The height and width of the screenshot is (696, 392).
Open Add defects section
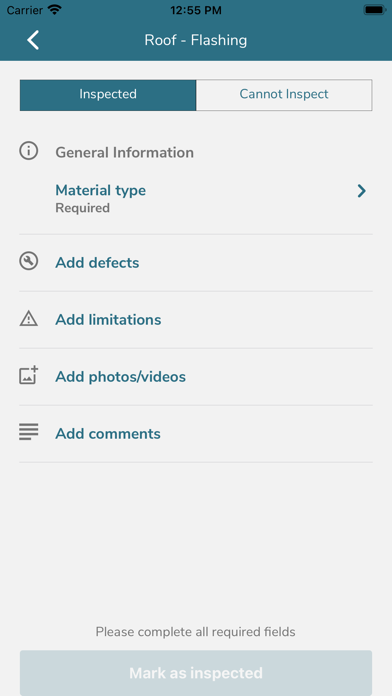(196, 263)
